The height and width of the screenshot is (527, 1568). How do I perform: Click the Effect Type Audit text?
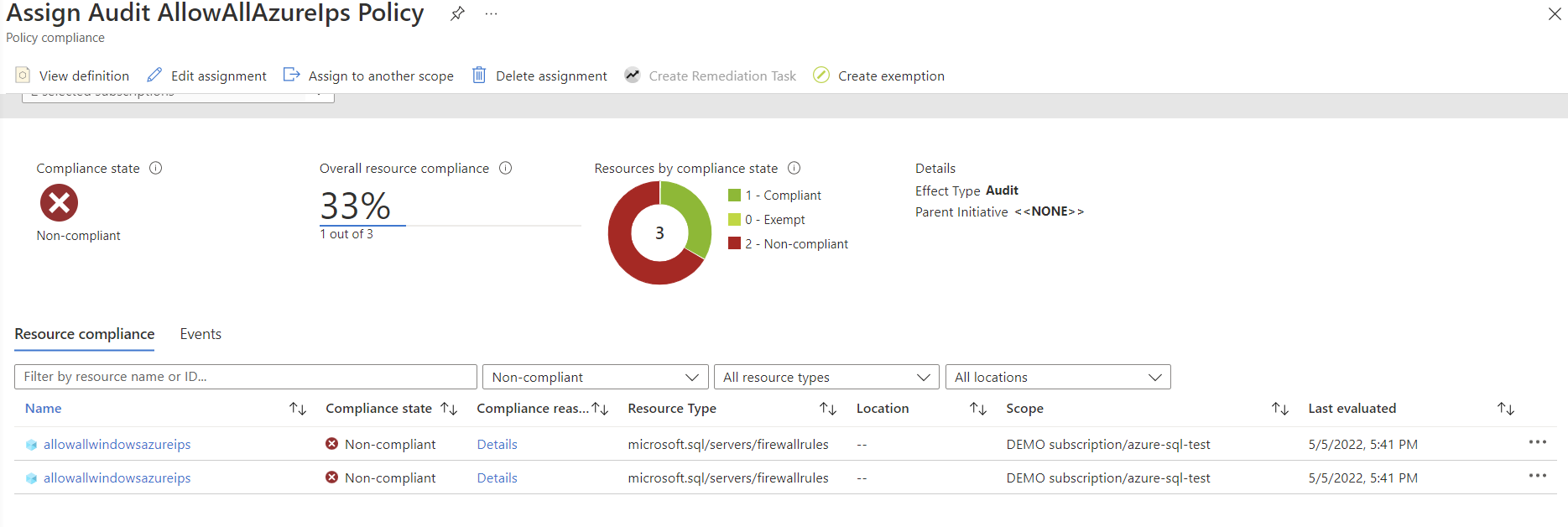coord(966,190)
